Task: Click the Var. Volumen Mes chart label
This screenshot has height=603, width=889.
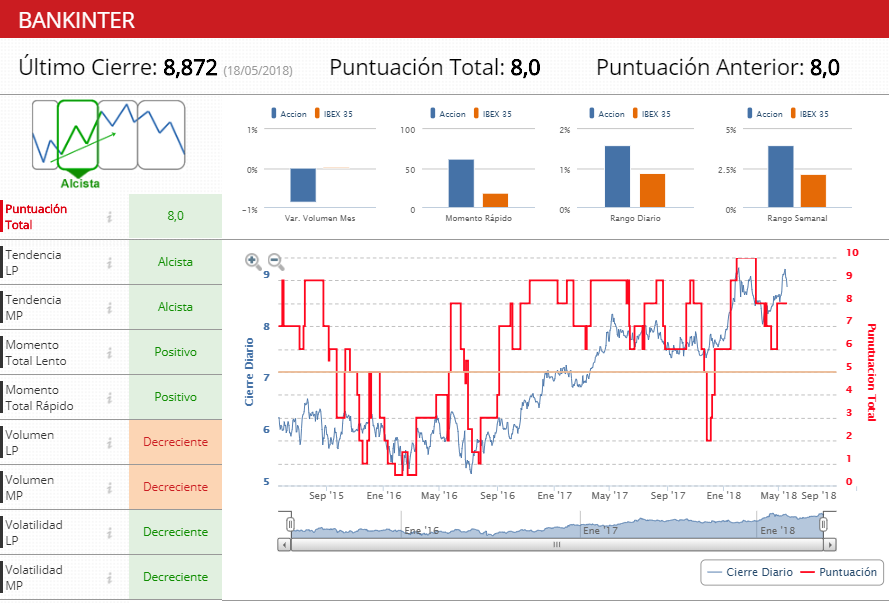Action: 320,218
